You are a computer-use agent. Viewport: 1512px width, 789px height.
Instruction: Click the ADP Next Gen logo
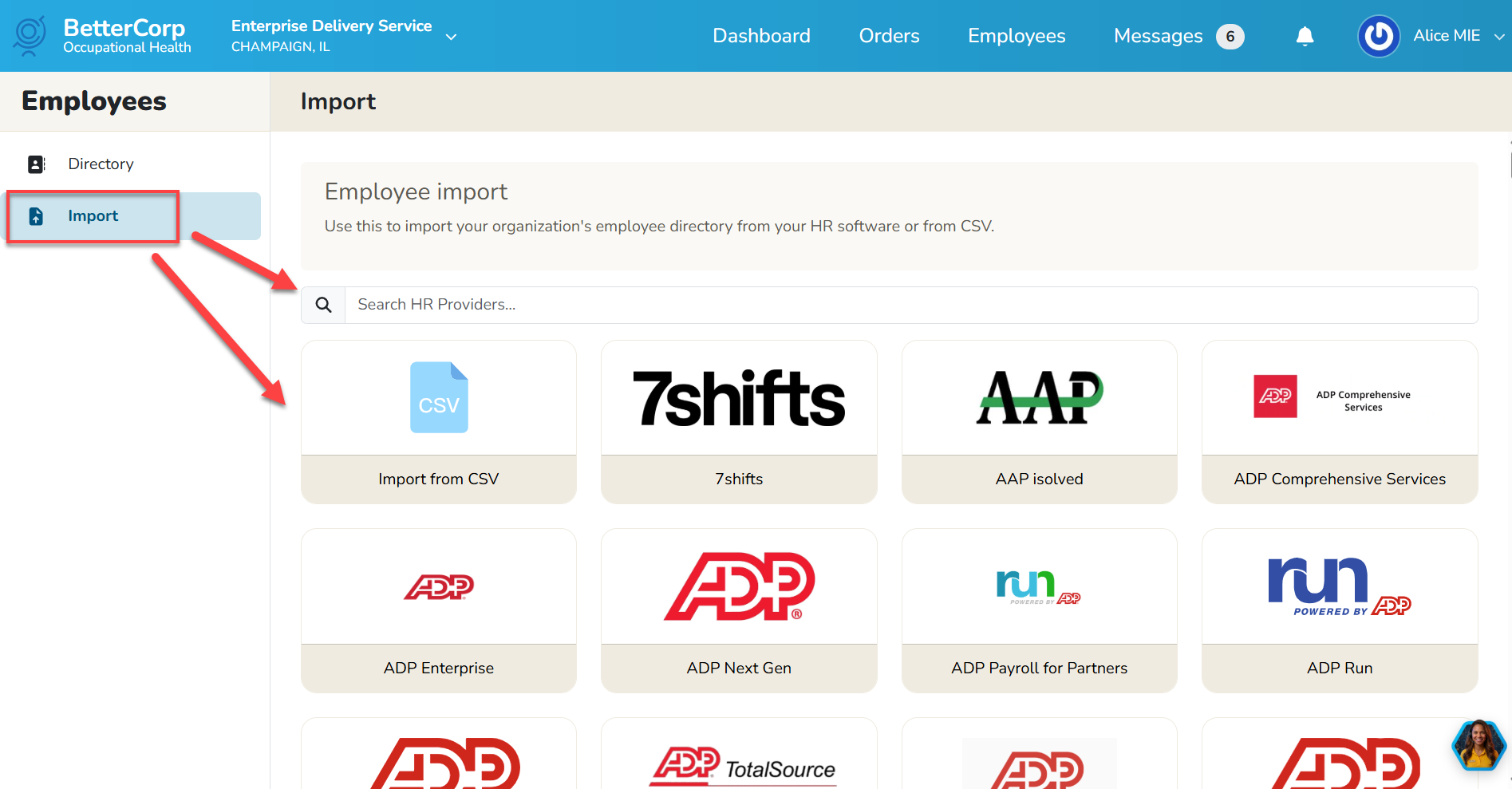click(x=739, y=586)
